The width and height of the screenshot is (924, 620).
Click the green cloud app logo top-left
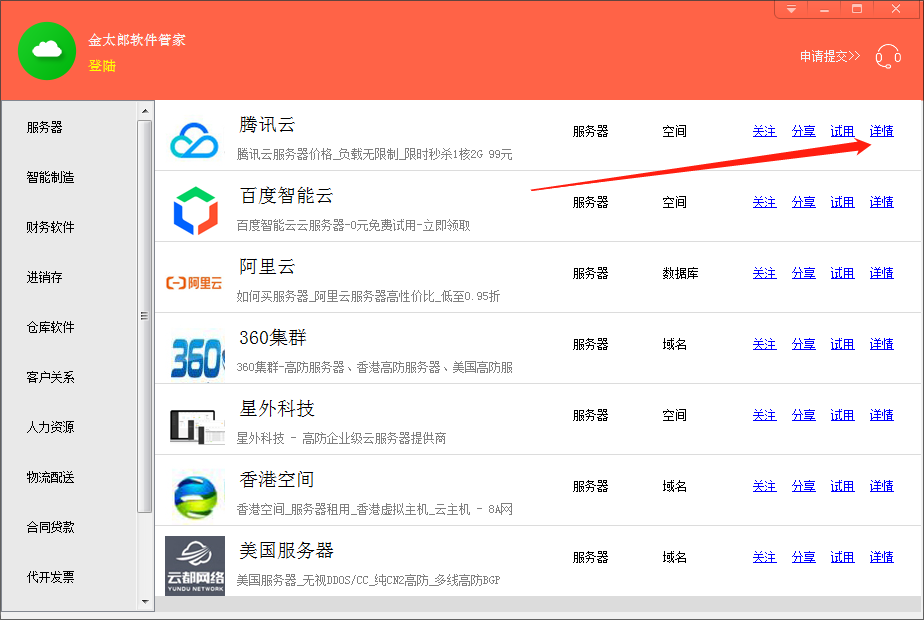[46, 50]
